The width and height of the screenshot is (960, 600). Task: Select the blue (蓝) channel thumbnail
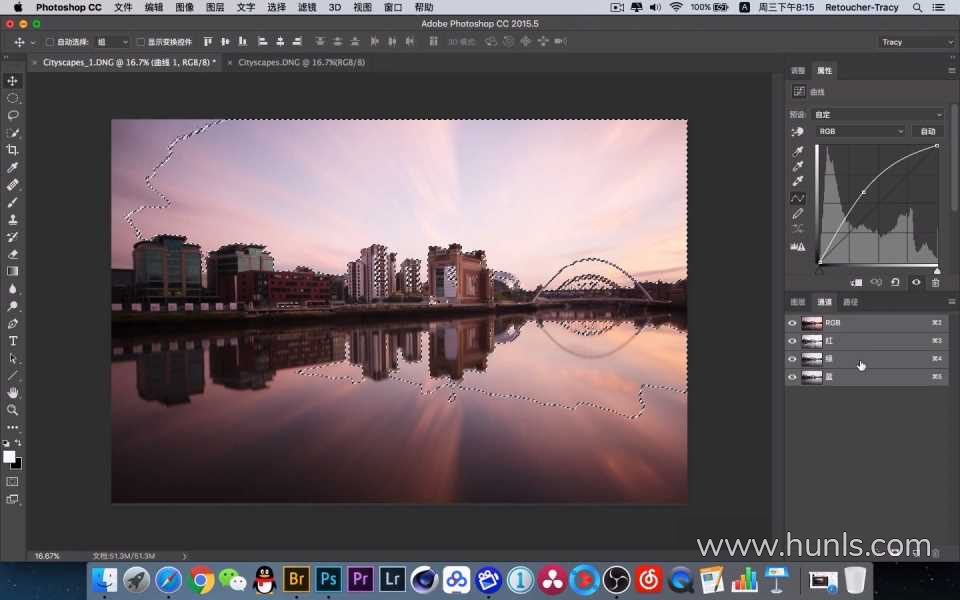[x=812, y=377]
